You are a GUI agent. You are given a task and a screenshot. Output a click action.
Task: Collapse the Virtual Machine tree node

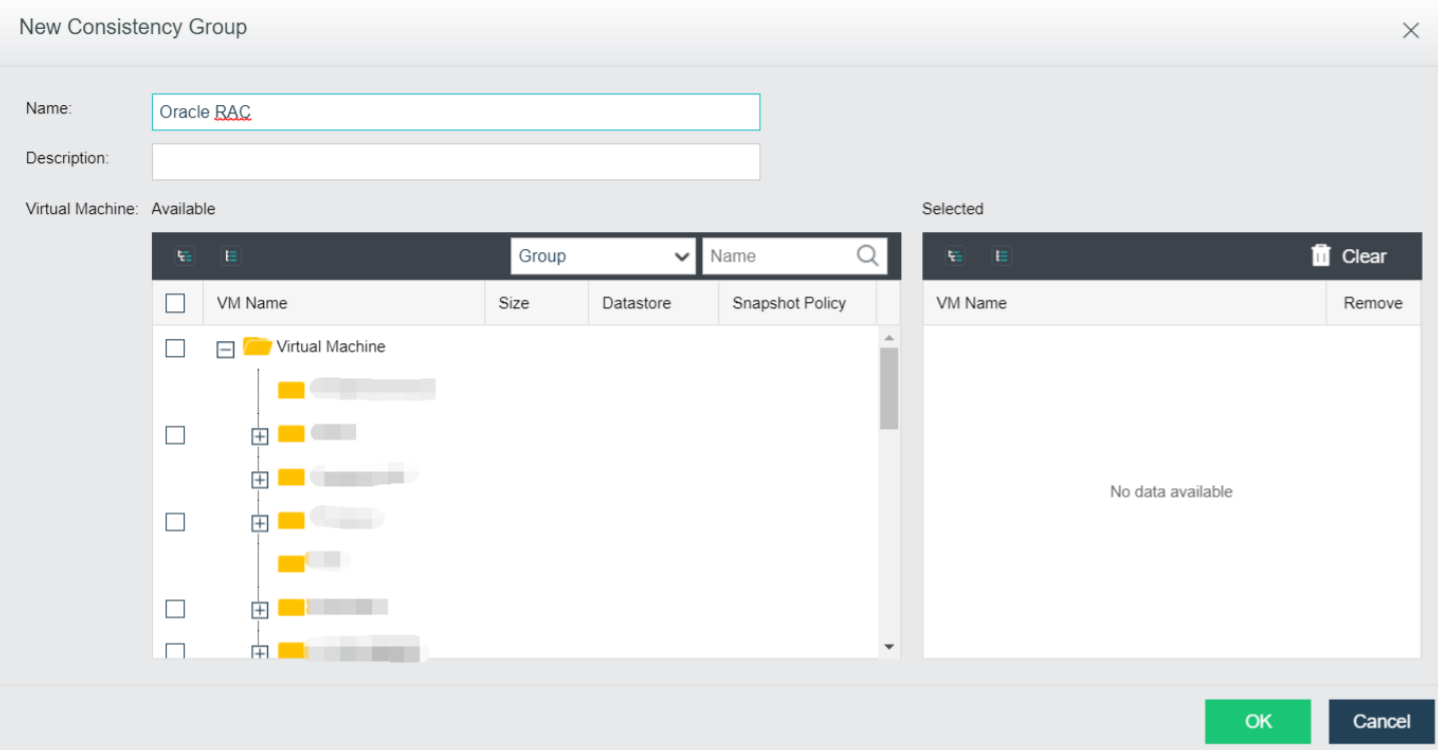pos(226,349)
